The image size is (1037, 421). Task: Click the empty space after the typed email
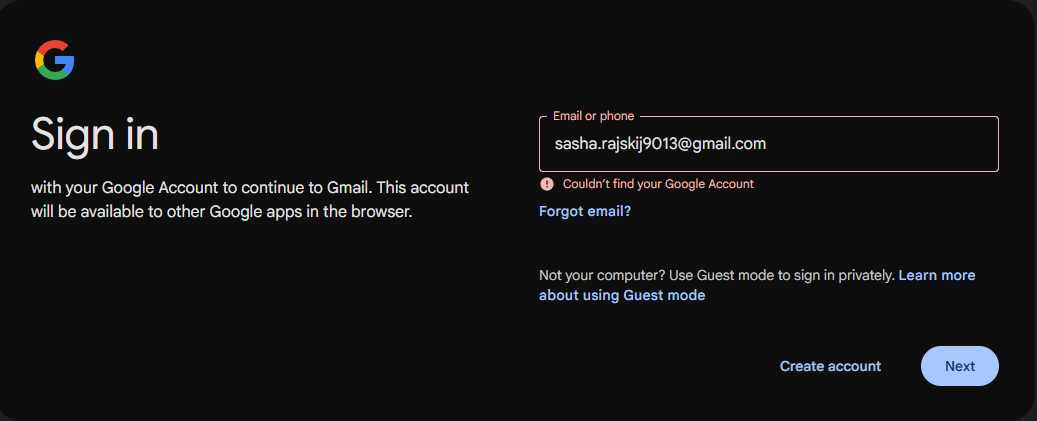880,144
